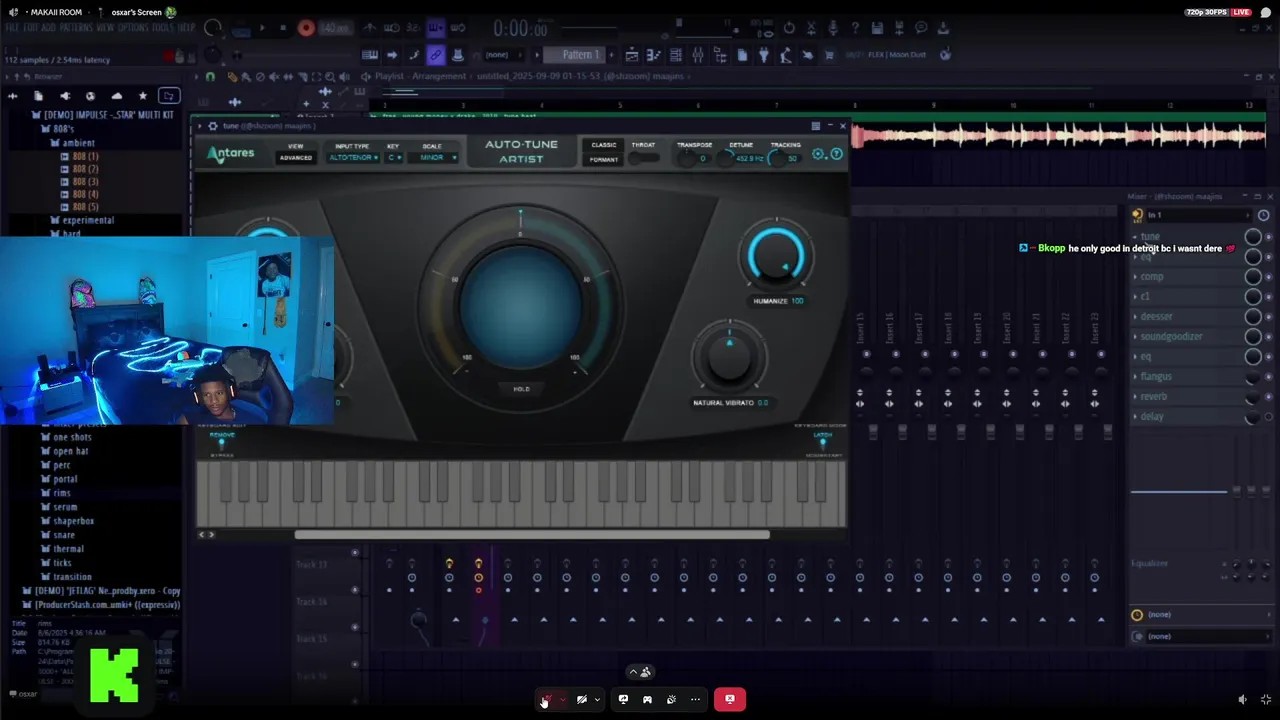This screenshot has height=720, width=1280.
Task: Expand the one shots folder
Action: click(67, 437)
